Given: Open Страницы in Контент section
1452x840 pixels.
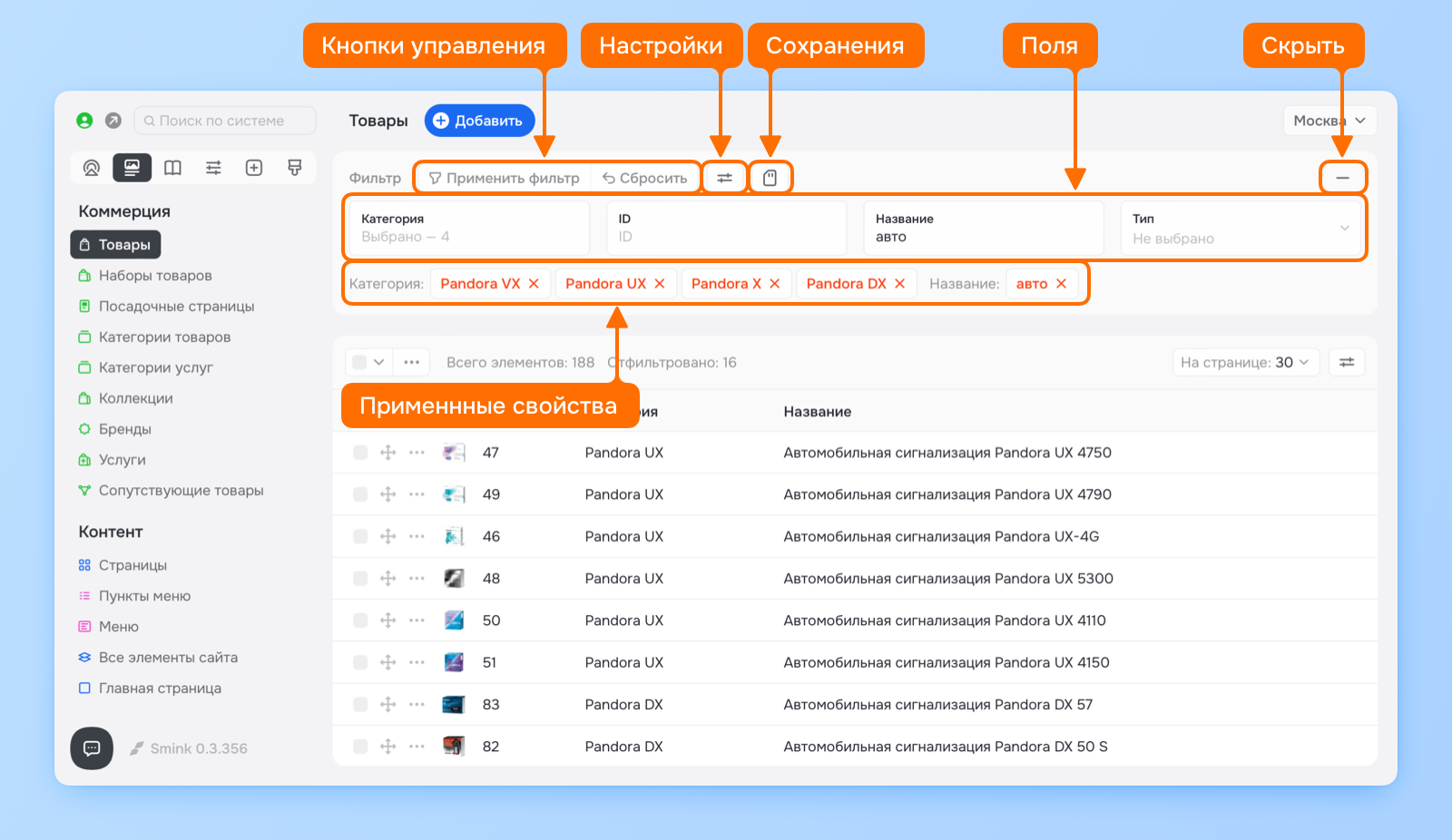Looking at the screenshot, I should (123, 565).
